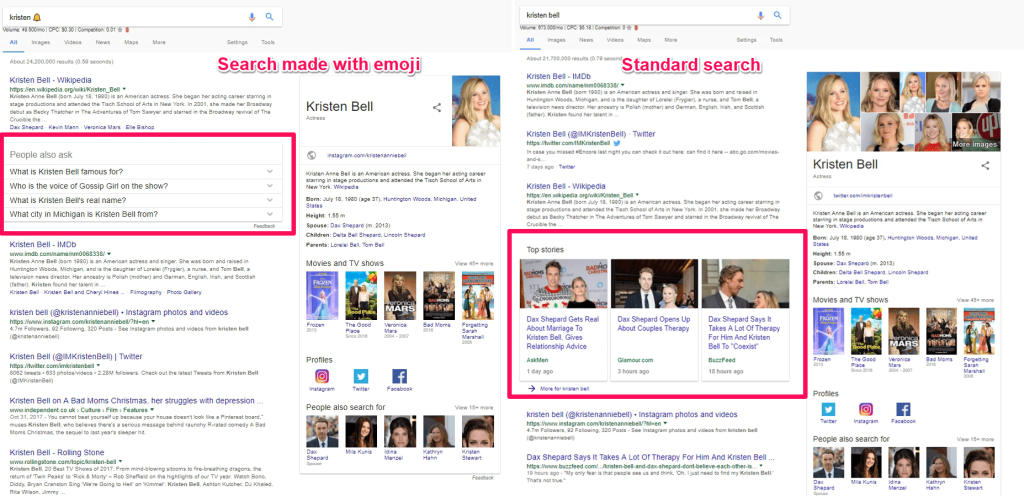Click Feedback under People also ask box
Image resolution: width=1024 pixels, height=496 pixels.
264,226
